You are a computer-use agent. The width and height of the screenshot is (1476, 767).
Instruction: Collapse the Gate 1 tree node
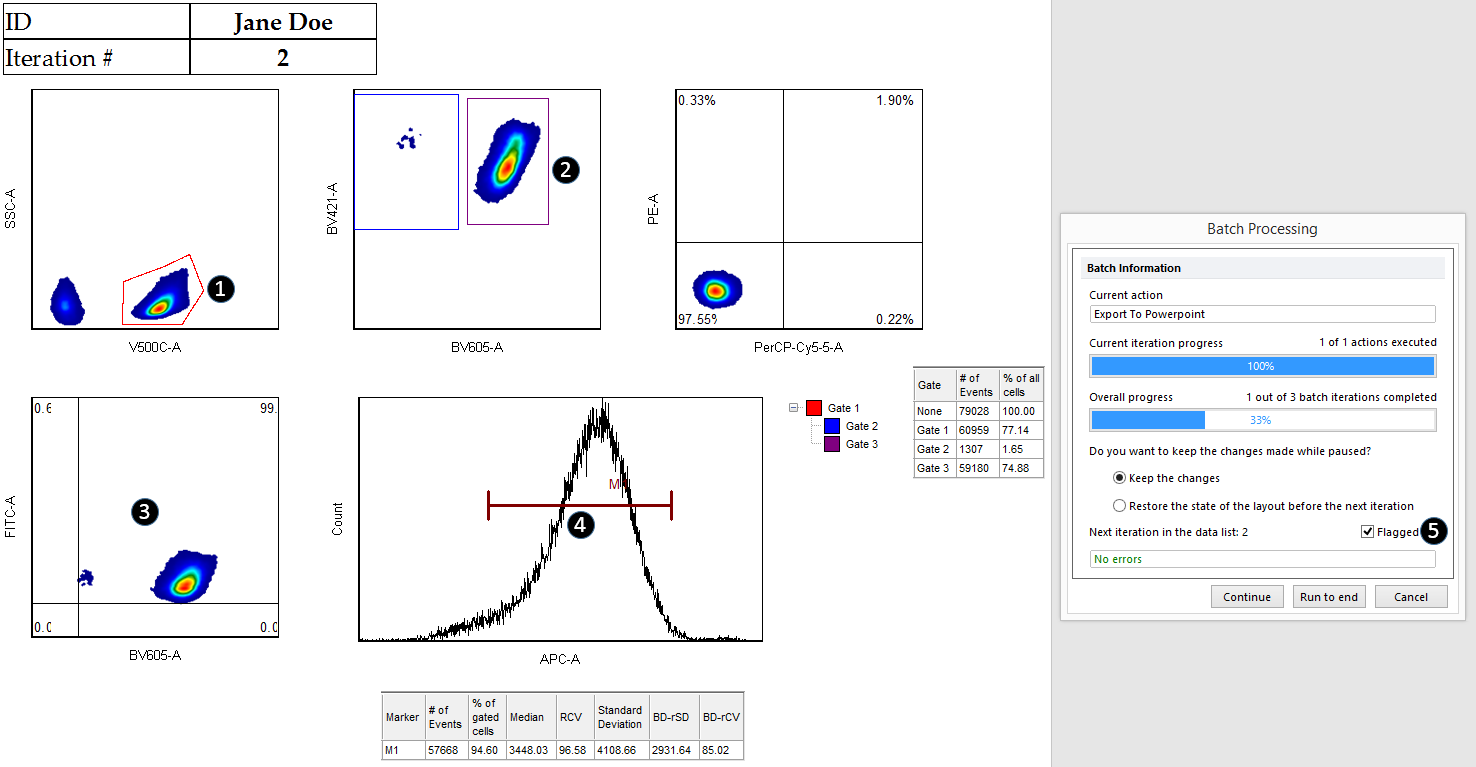[x=794, y=408]
